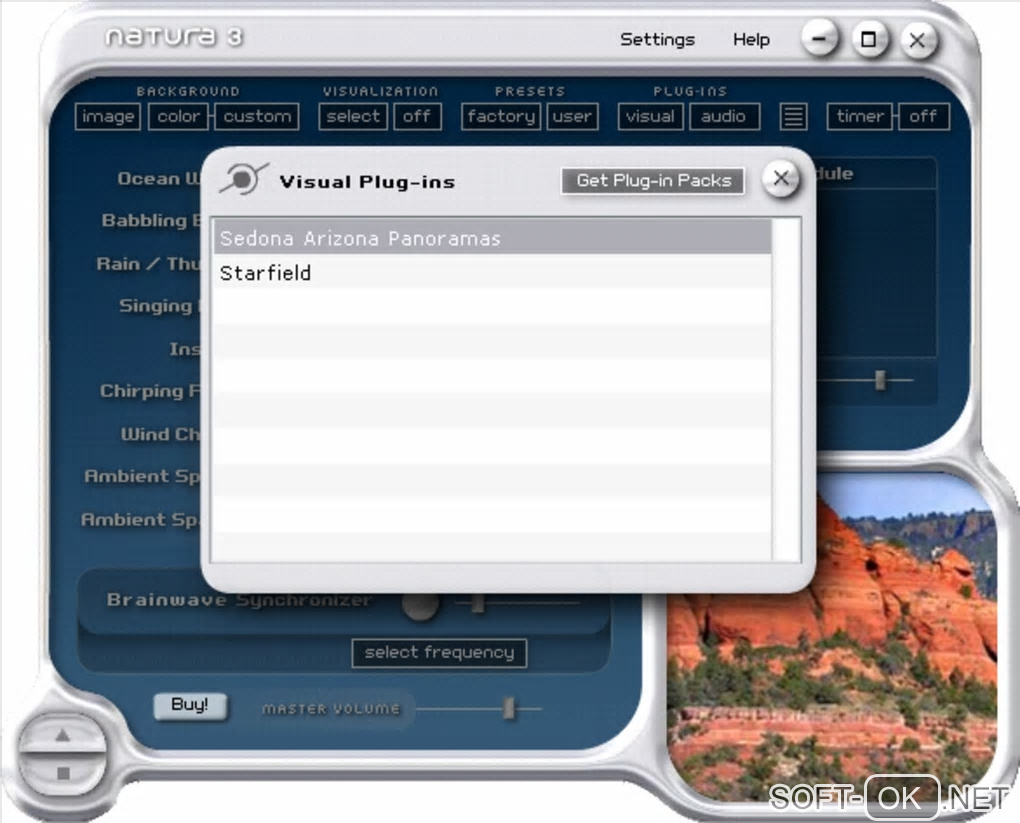Toggle the Brainwave Synchronizer round knob
Viewport: 1020px width, 823px height.
(420, 606)
